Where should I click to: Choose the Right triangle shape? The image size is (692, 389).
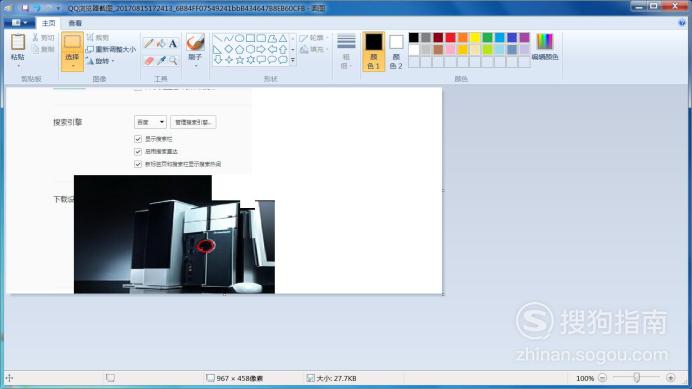tap(218, 49)
